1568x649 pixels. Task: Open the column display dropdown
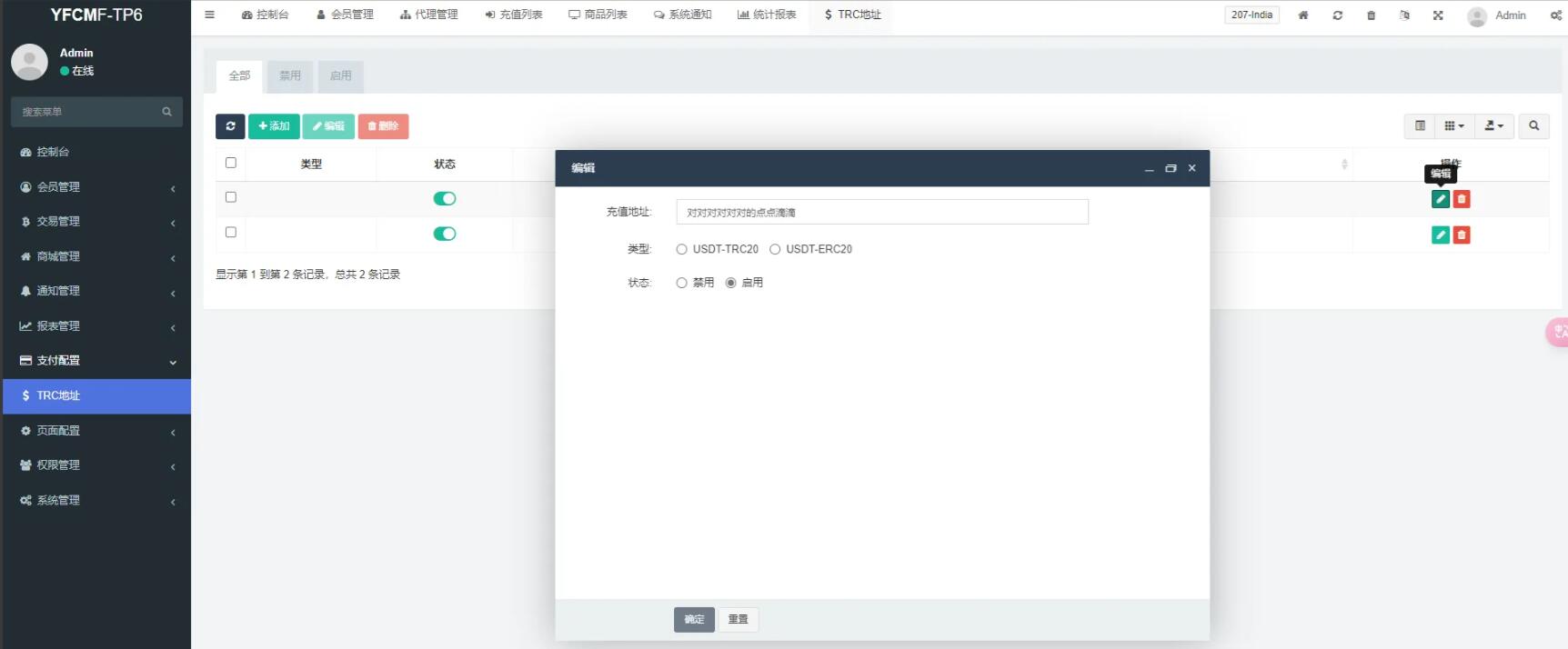click(x=1454, y=126)
